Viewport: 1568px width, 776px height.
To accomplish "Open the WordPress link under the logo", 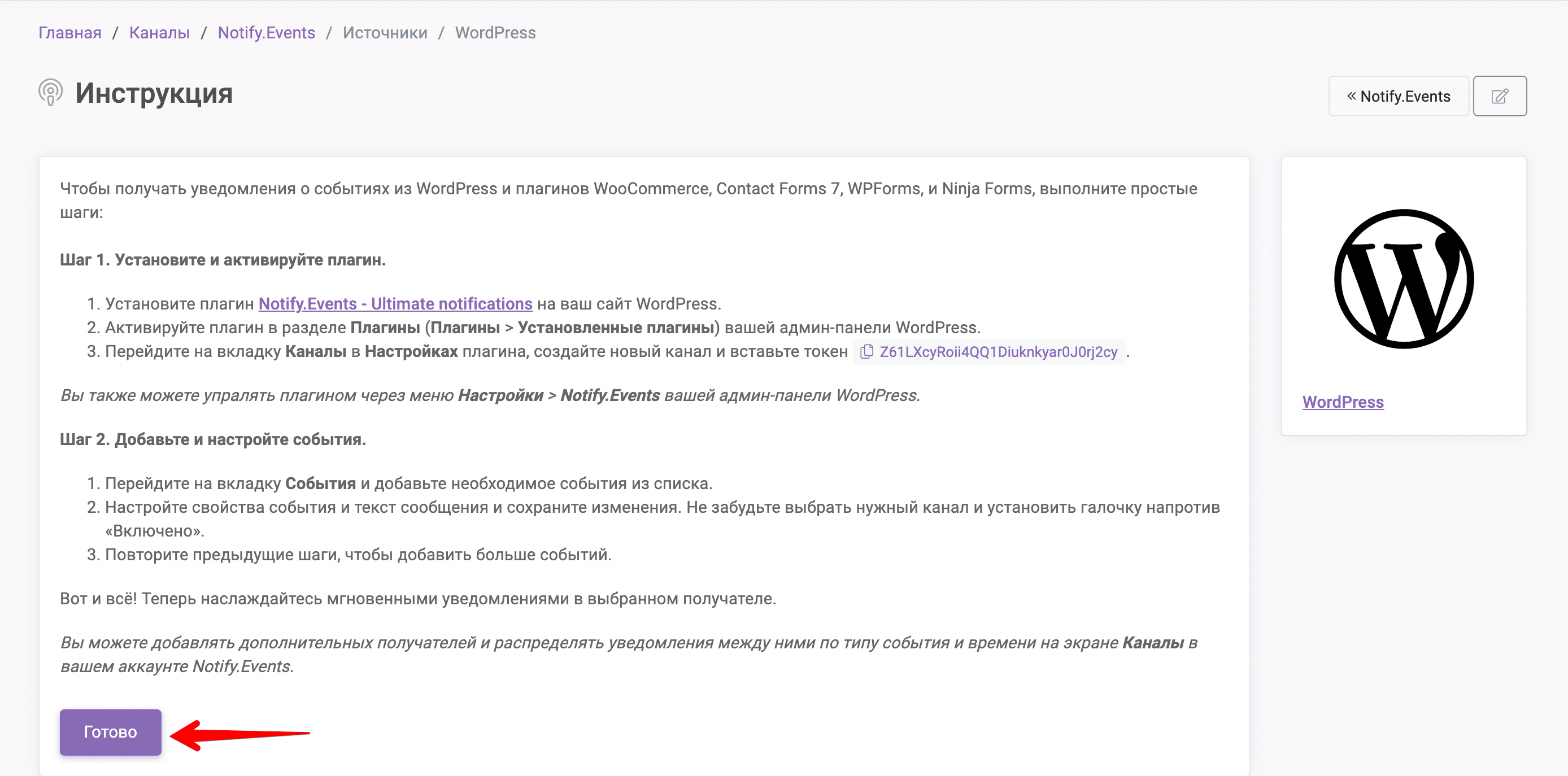I will point(1343,402).
